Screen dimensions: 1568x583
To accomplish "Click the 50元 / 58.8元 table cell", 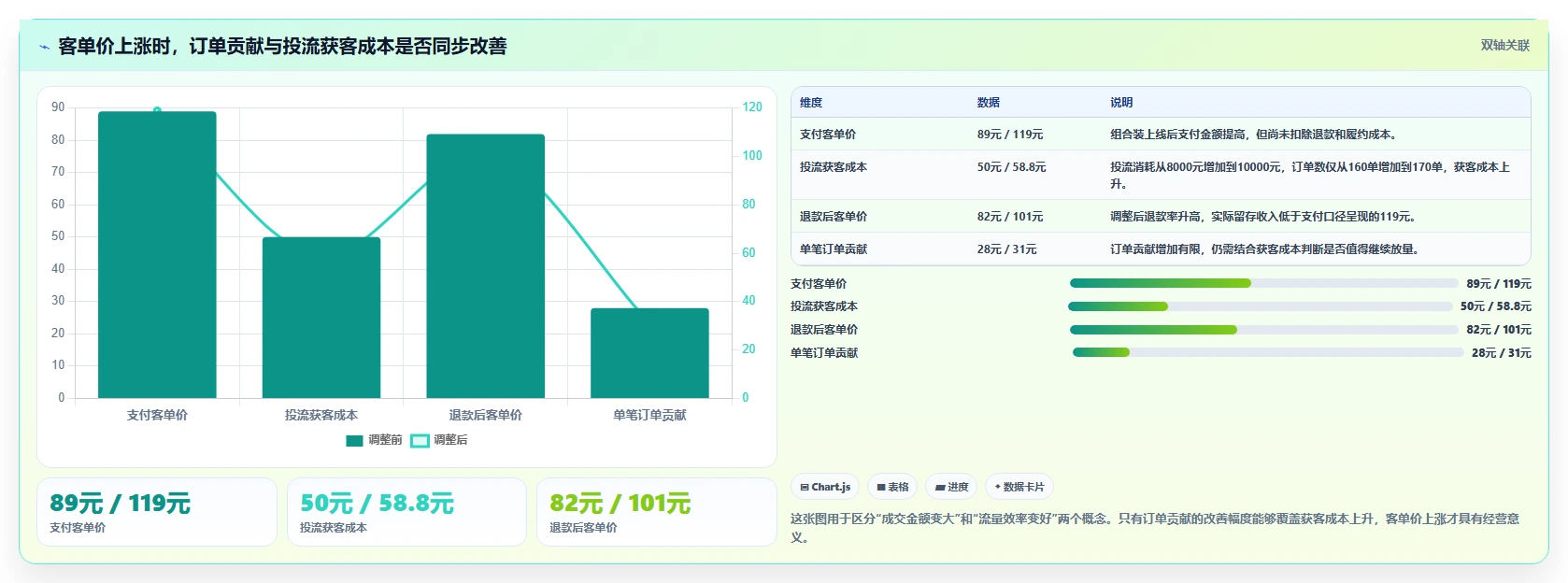I will point(1012,167).
